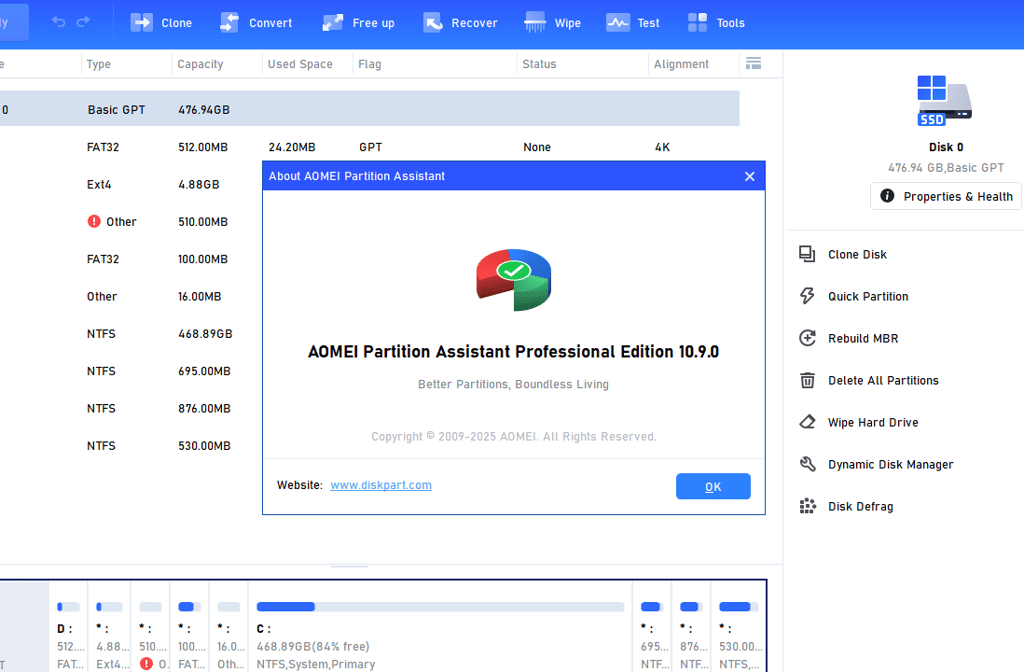This screenshot has height=672, width=1024.
Task: Select the NTFS 876.00MB partition row
Action: coord(131,408)
